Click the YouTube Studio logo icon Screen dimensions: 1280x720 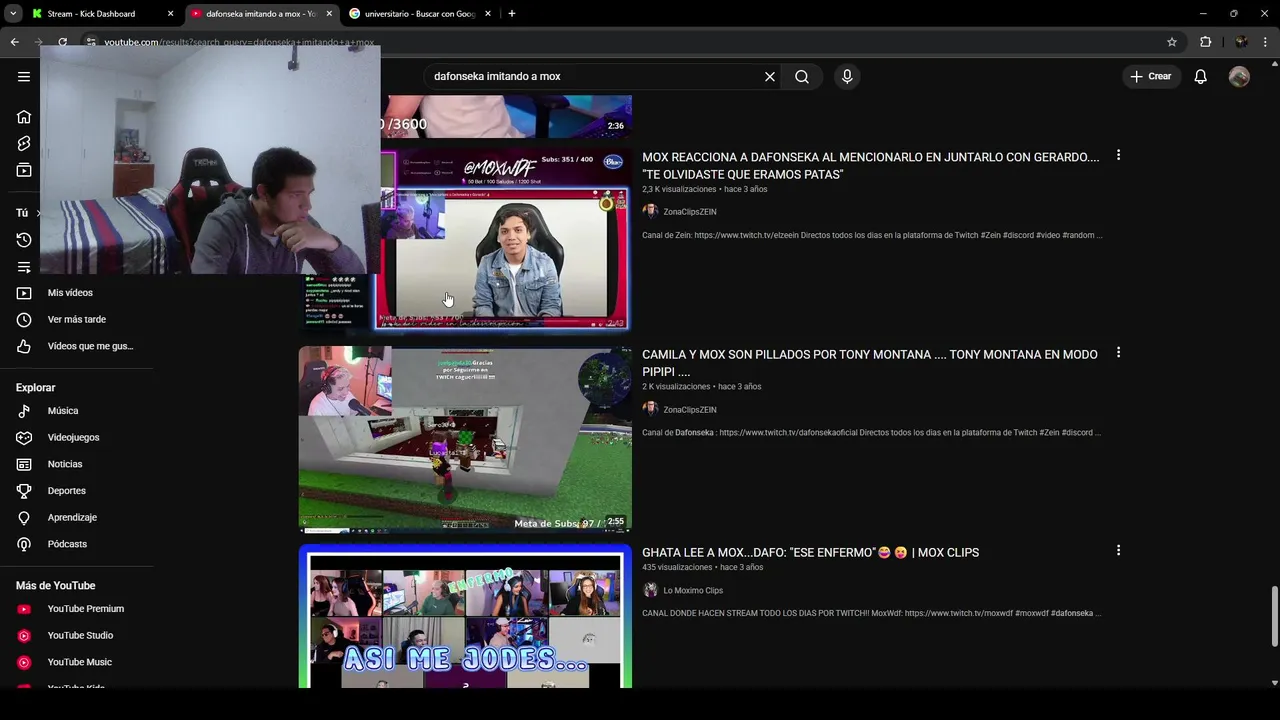pyautogui.click(x=24, y=636)
